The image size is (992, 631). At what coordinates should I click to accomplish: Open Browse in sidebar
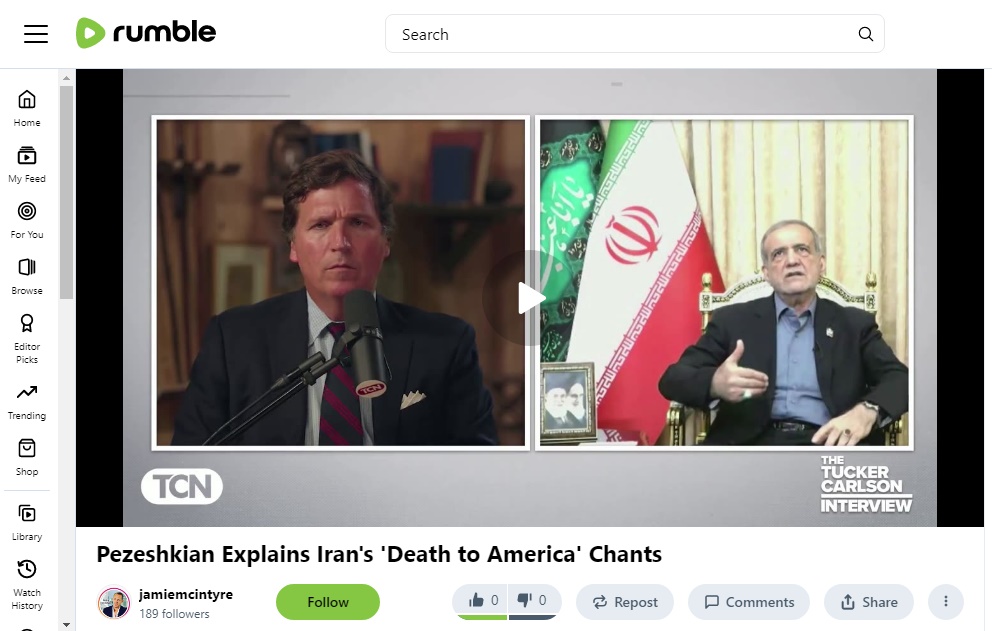27,277
